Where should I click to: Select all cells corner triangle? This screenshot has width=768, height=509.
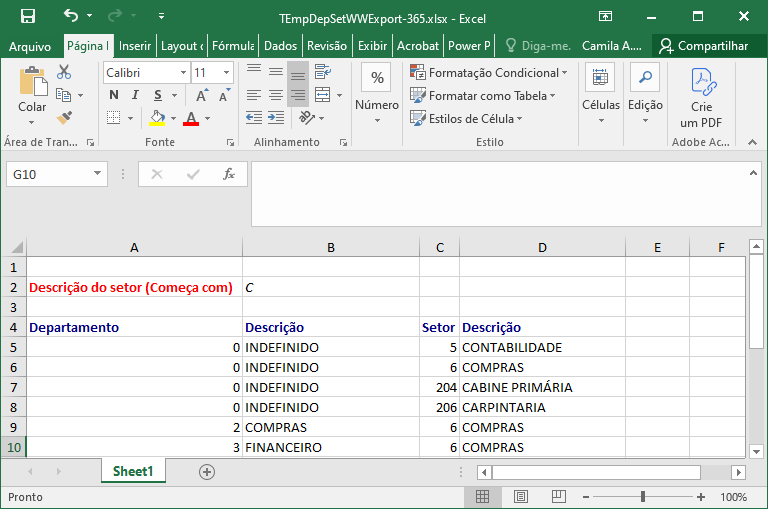pos(17,247)
